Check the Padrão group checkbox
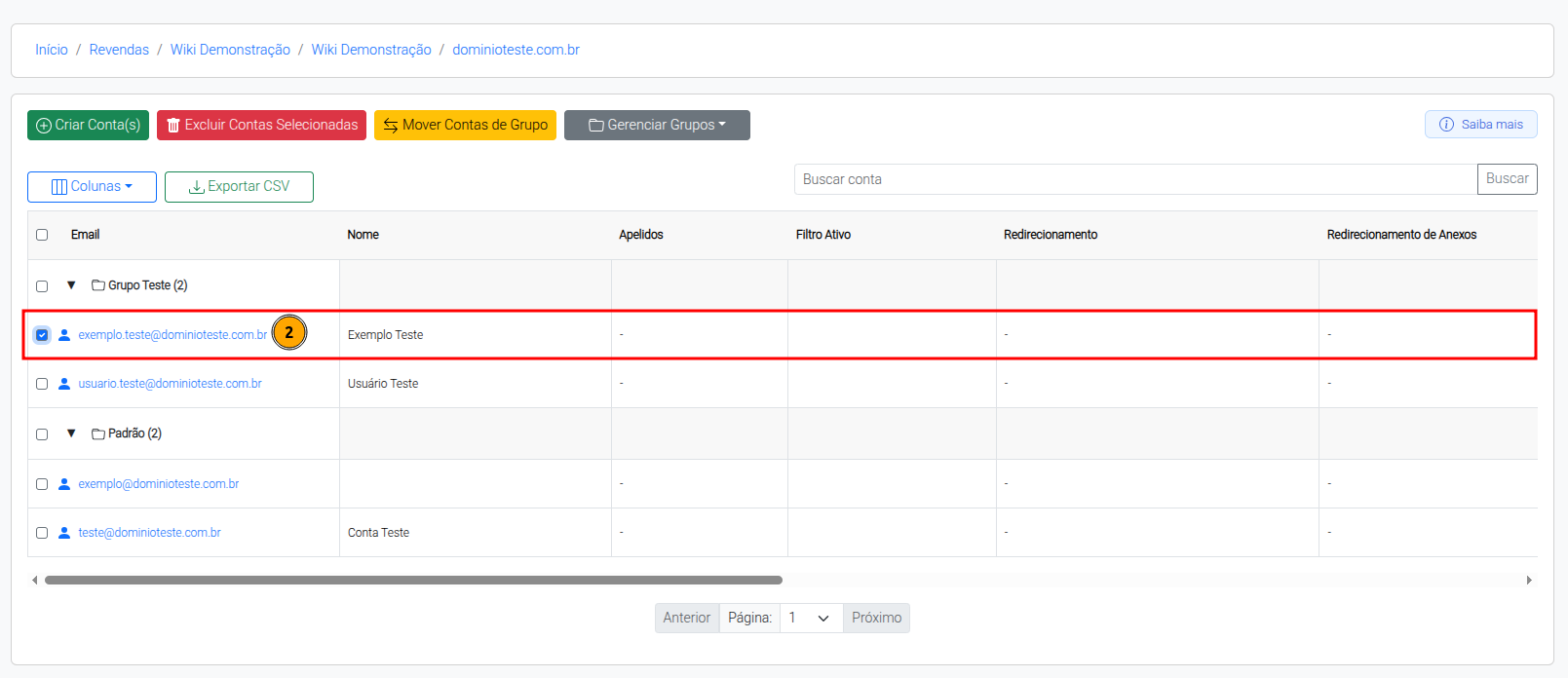The image size is (1568, 678). coord(42,434)
